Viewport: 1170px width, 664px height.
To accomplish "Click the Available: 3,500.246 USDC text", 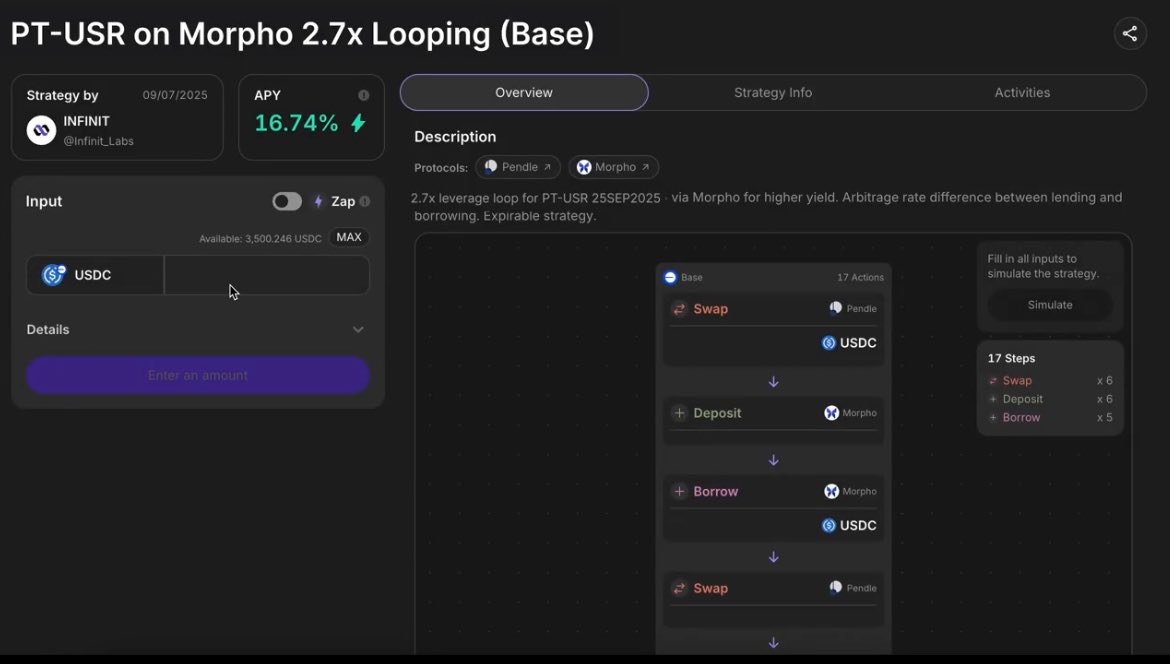I will click(260, 239).
